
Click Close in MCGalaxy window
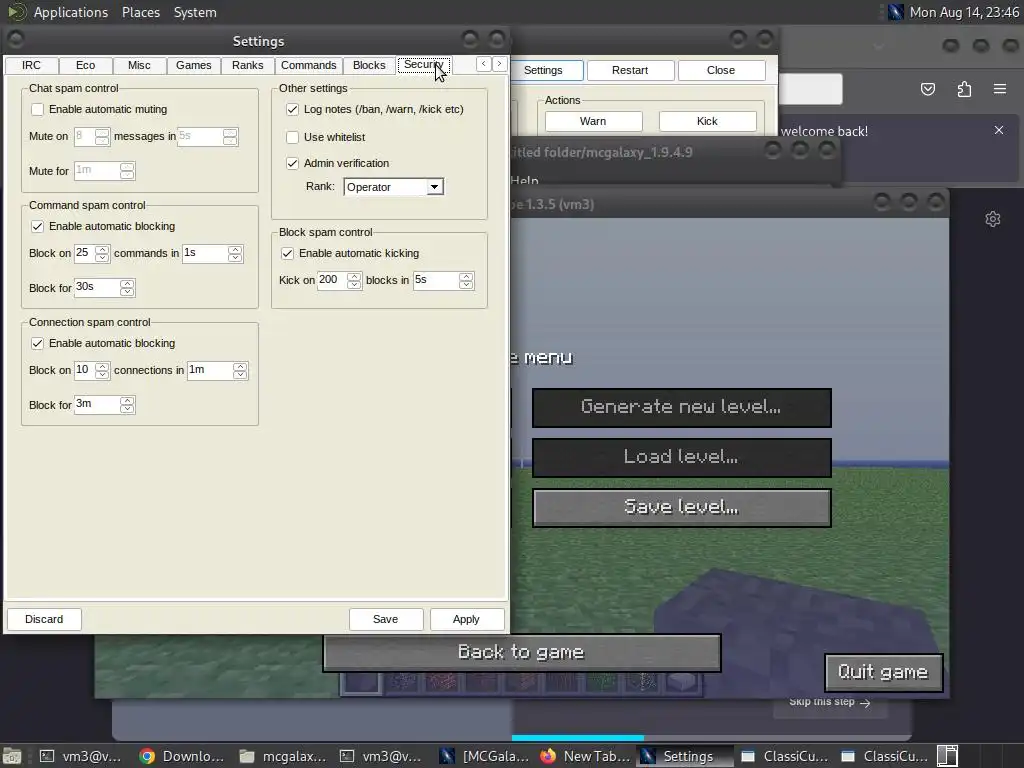(x=721, y=70)
